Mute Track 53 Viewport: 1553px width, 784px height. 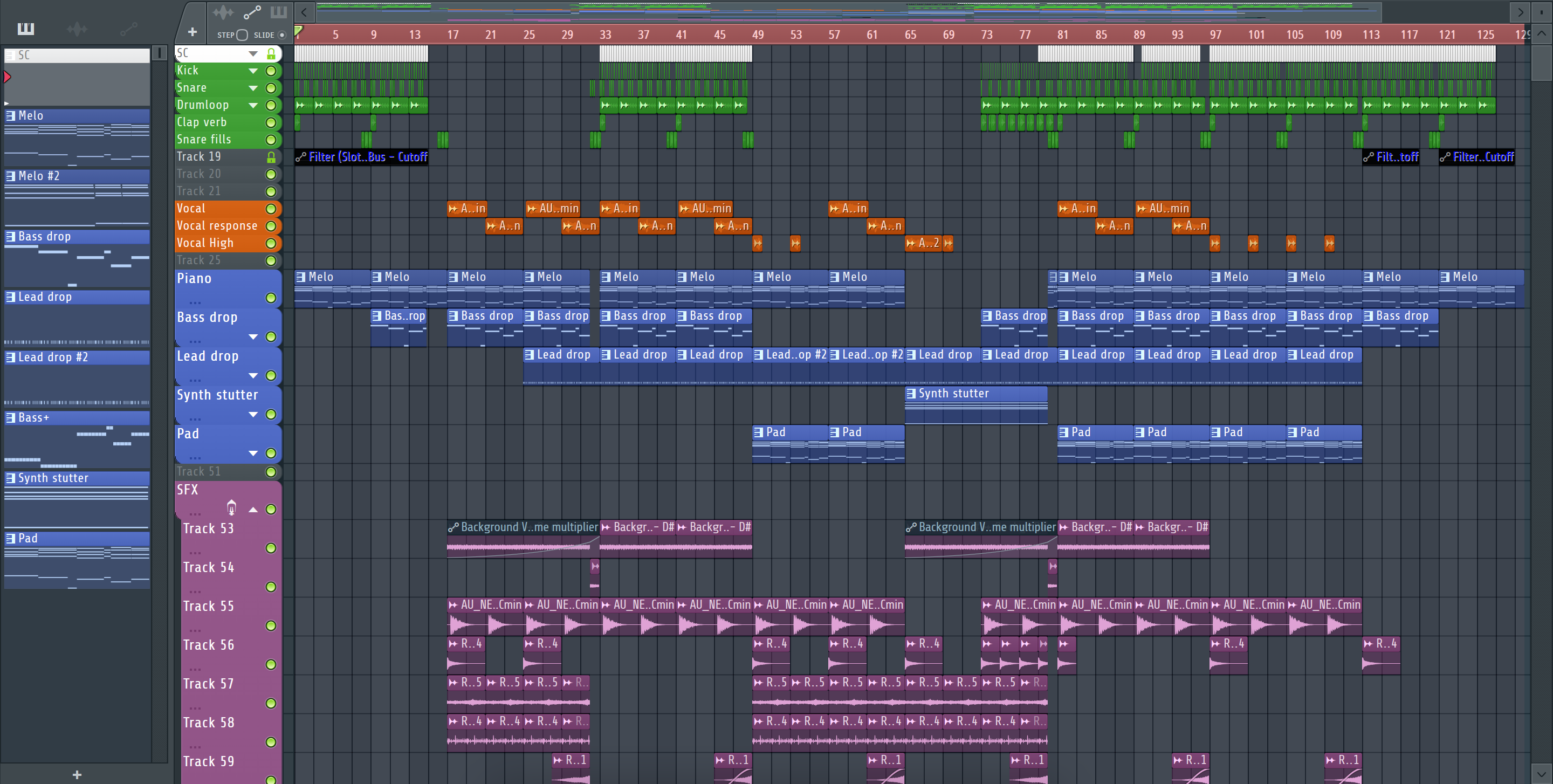(271, 548)
